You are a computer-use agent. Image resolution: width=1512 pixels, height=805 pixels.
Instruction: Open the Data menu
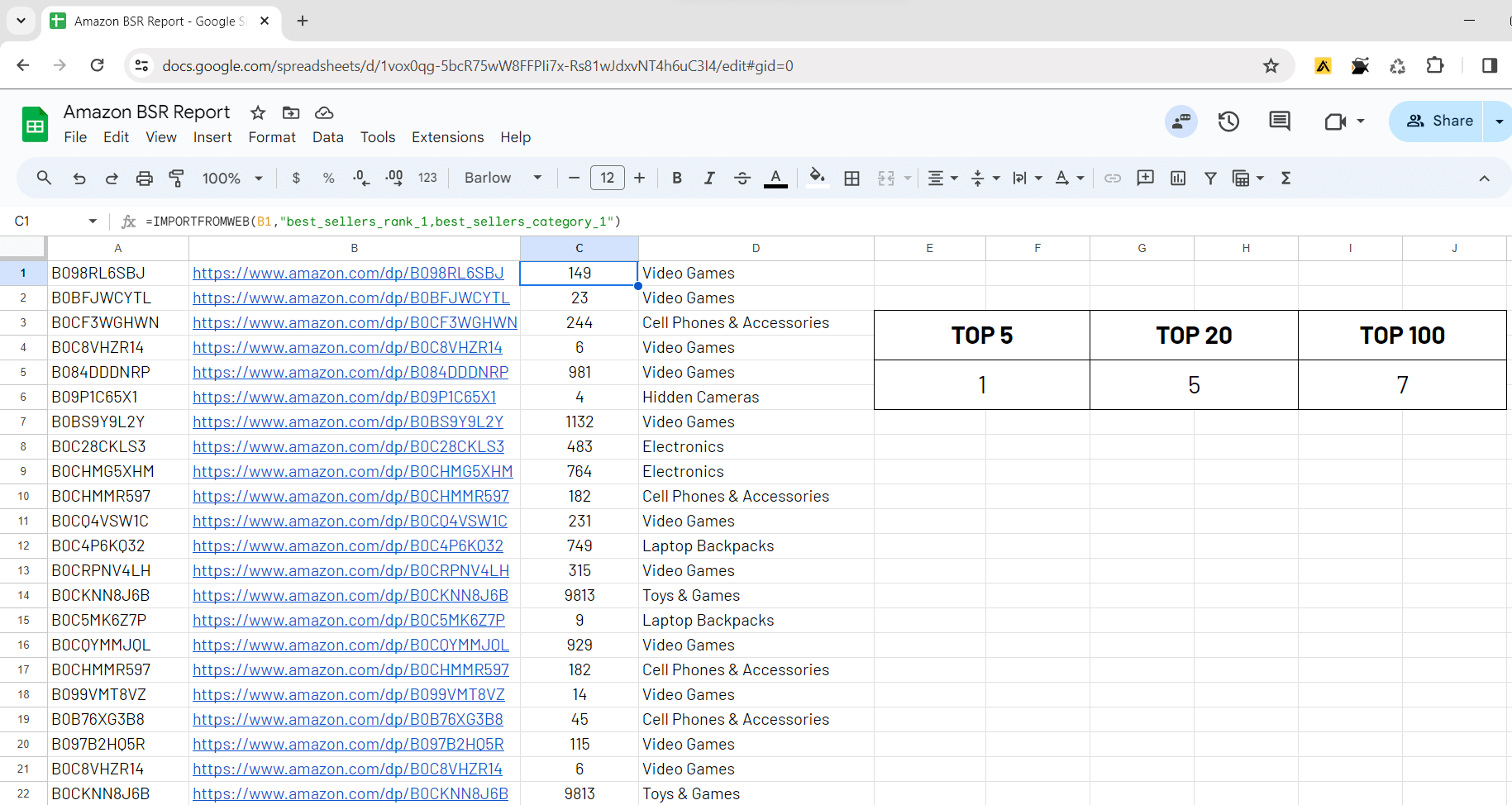coord(327,137)
